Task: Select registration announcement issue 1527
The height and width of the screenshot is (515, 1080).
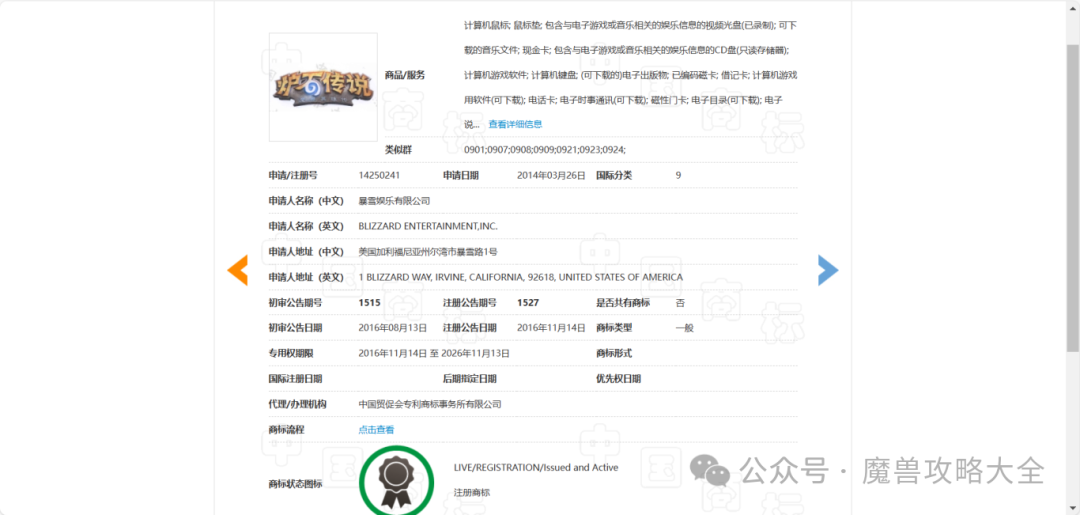Action: tap(528, 302)
